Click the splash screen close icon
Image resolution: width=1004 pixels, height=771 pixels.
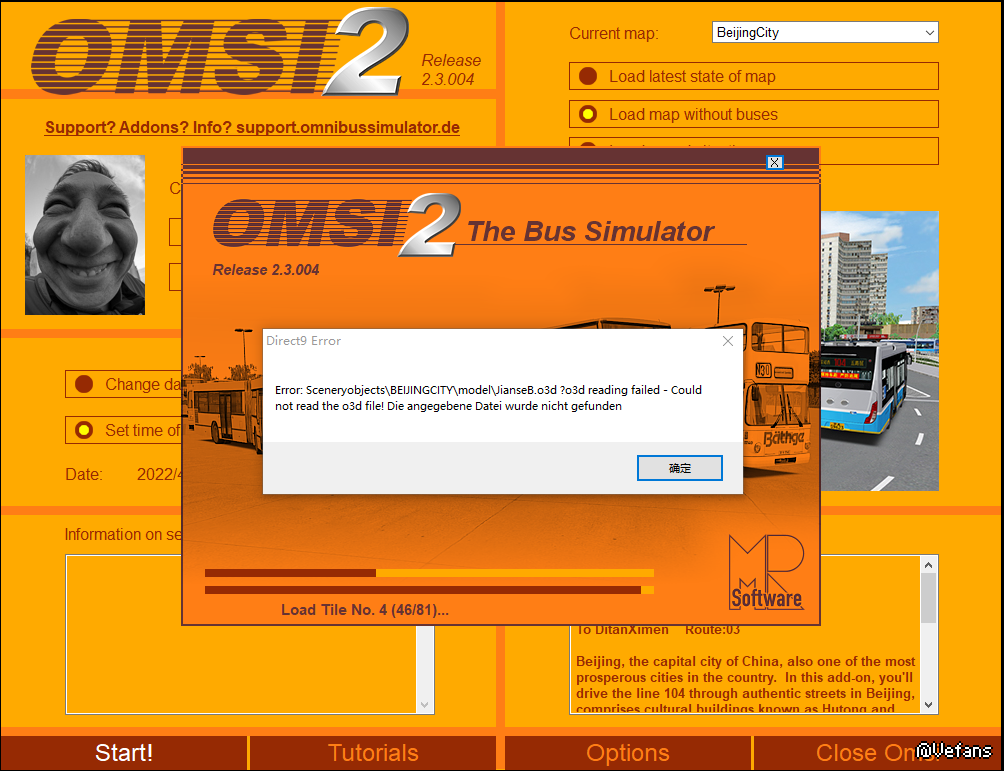(x=774, y=162)
